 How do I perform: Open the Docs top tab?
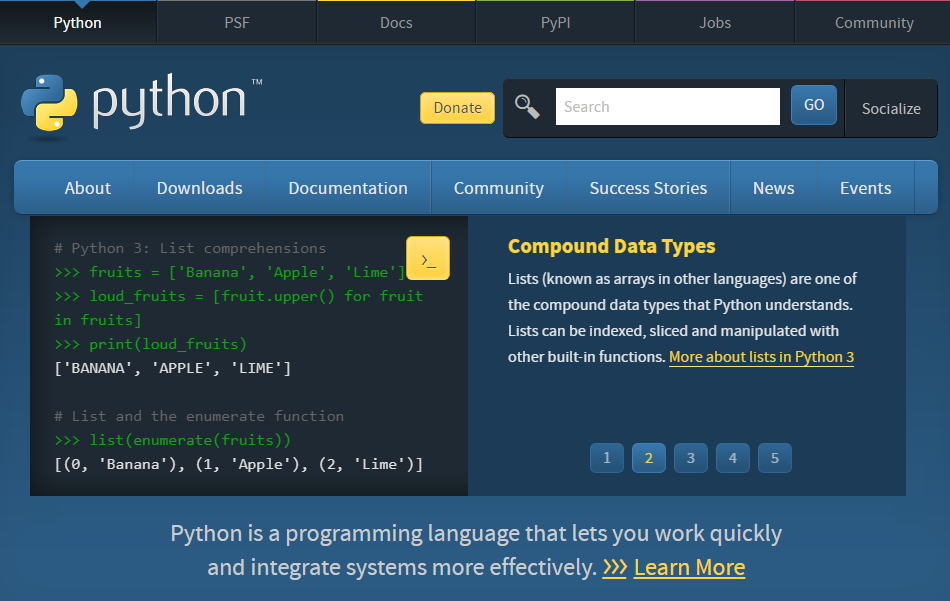(396, 23)
